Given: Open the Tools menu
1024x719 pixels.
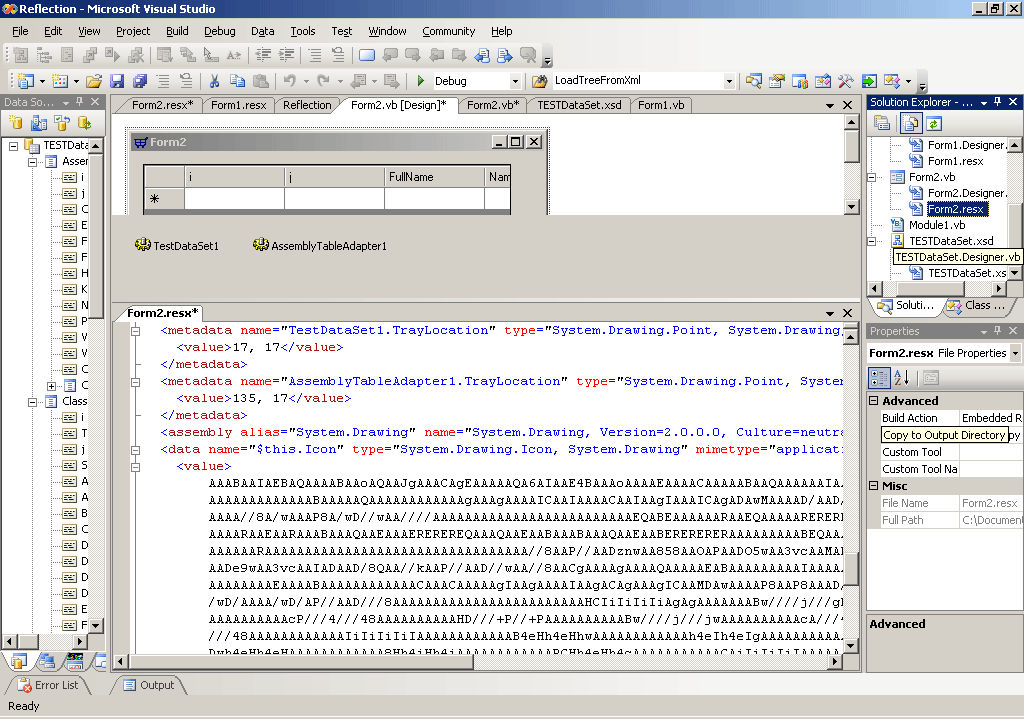Looking at the screenshot, I should pos(302,31).
